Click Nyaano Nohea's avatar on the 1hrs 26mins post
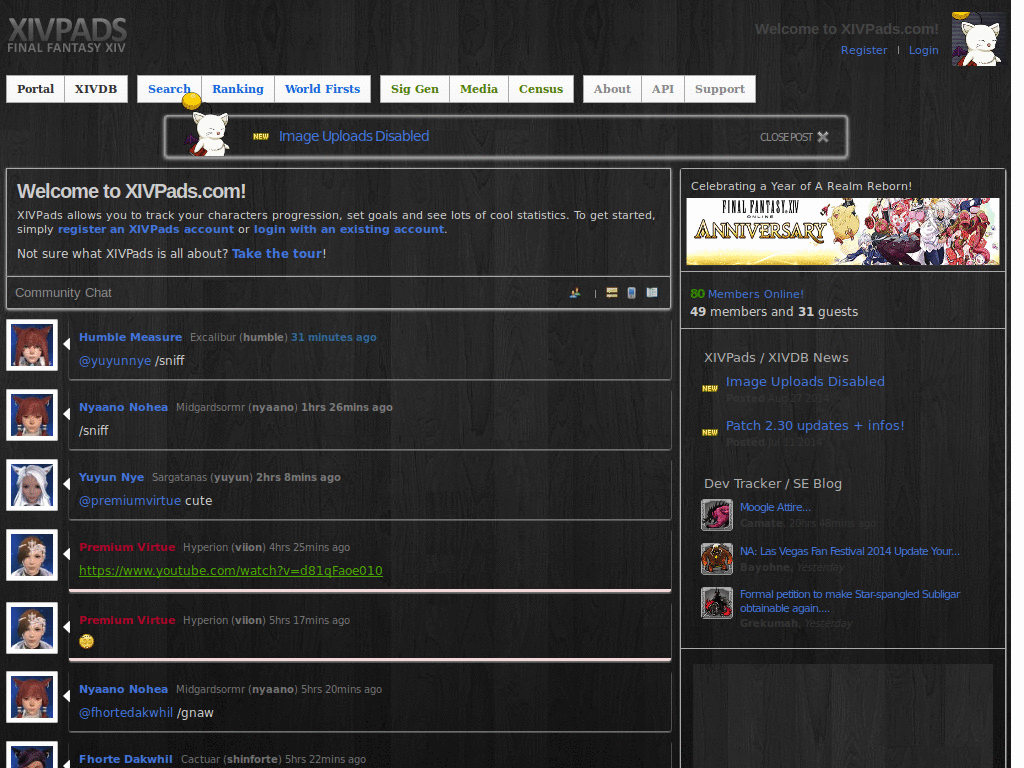Viewport: 1024px width, 768px height. (x=32, y=415)
